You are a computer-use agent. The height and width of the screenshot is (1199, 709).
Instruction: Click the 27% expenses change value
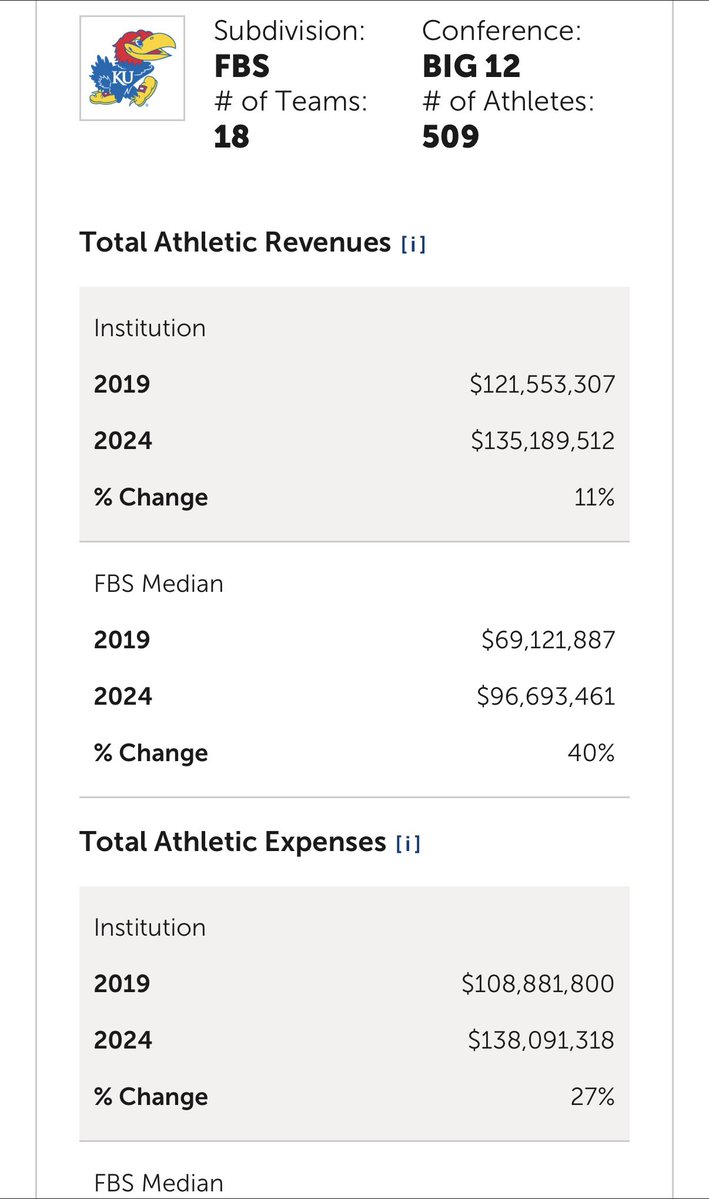(593, 1097)
